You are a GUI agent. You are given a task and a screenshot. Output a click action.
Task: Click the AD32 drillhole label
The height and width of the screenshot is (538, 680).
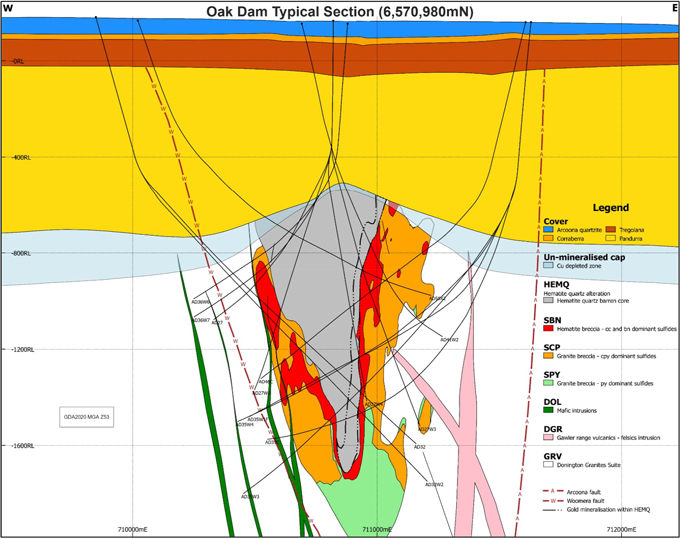click(420, 447)
